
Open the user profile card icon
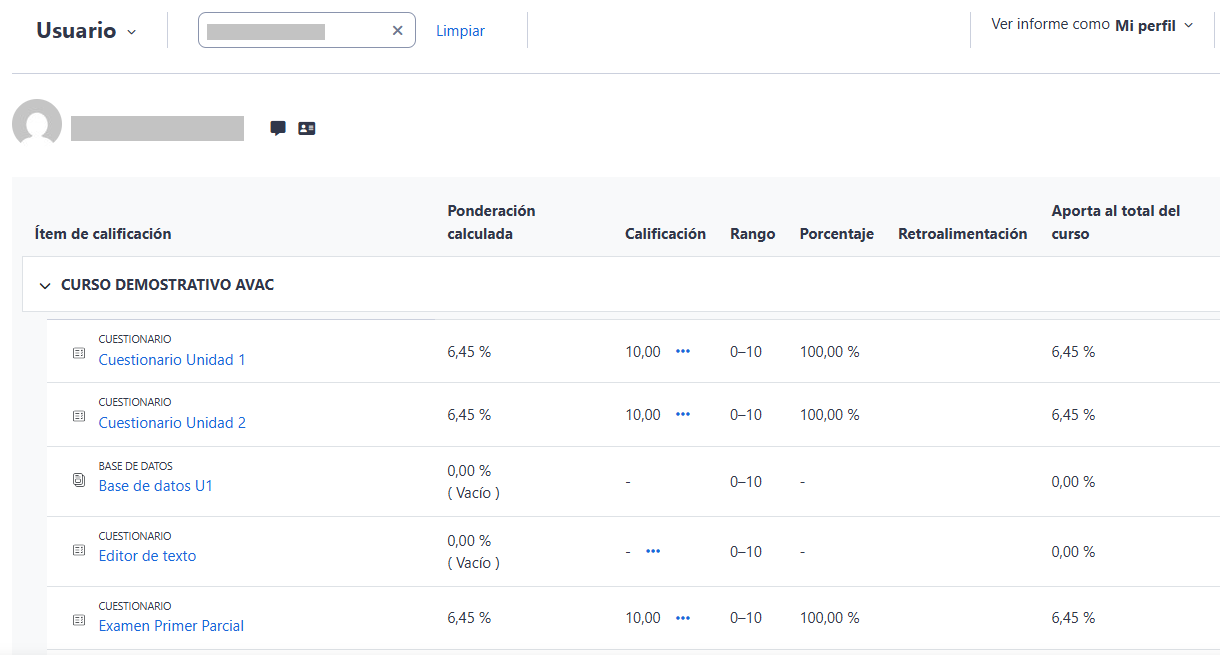tap(307, 128)
